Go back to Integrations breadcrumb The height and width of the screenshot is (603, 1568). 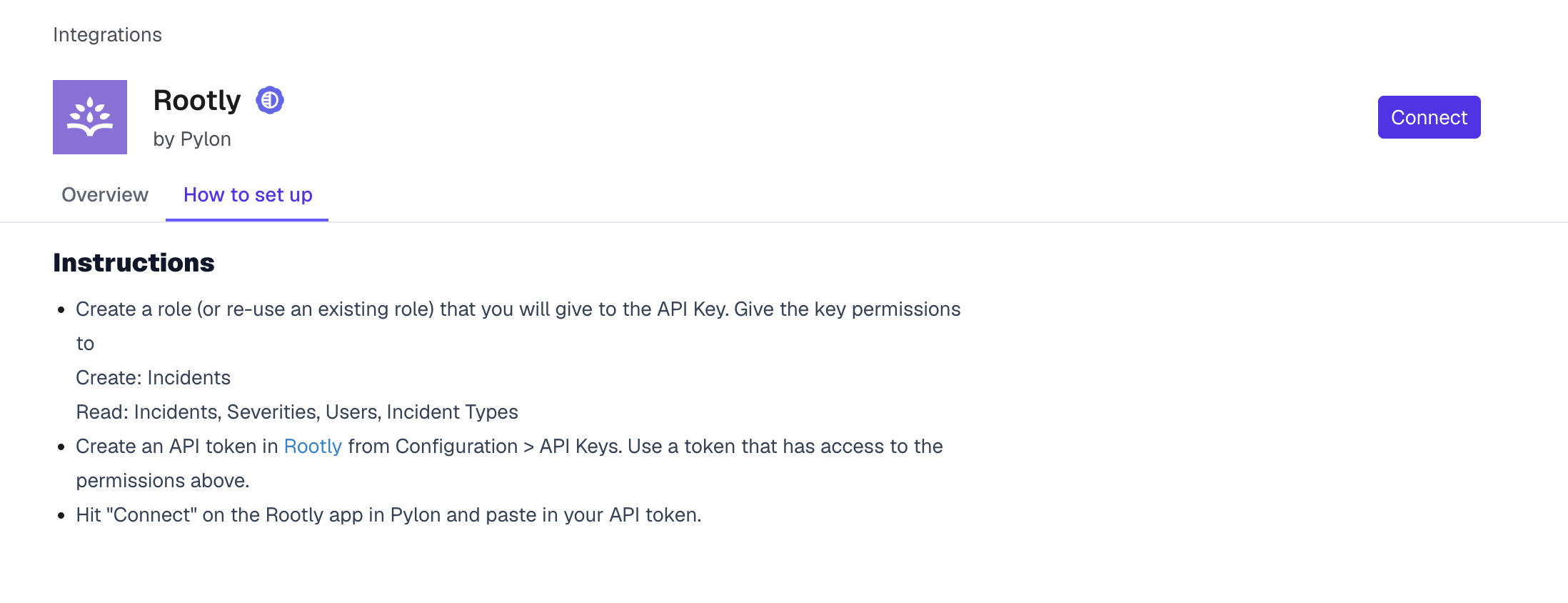pos(107,35)
